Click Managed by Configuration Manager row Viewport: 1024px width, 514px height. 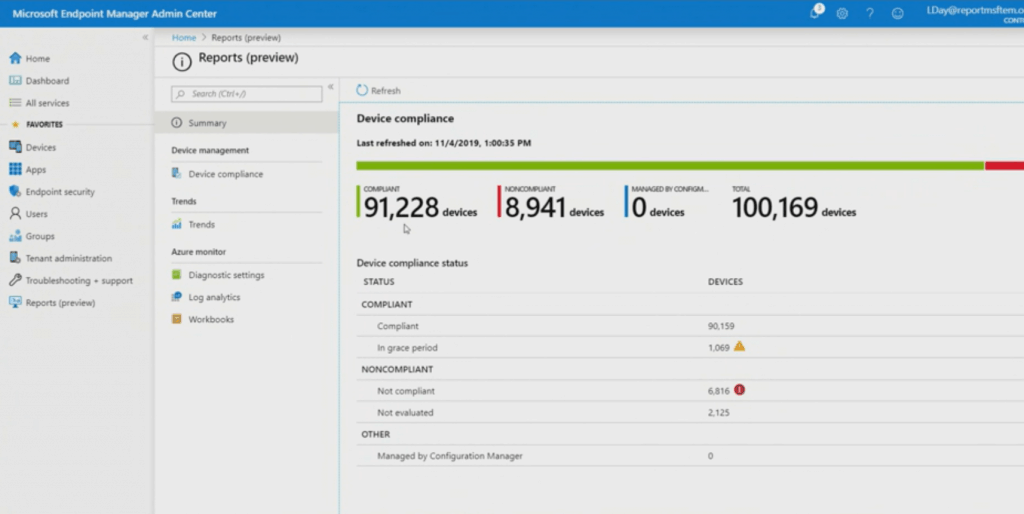click(x=690, y=456)
